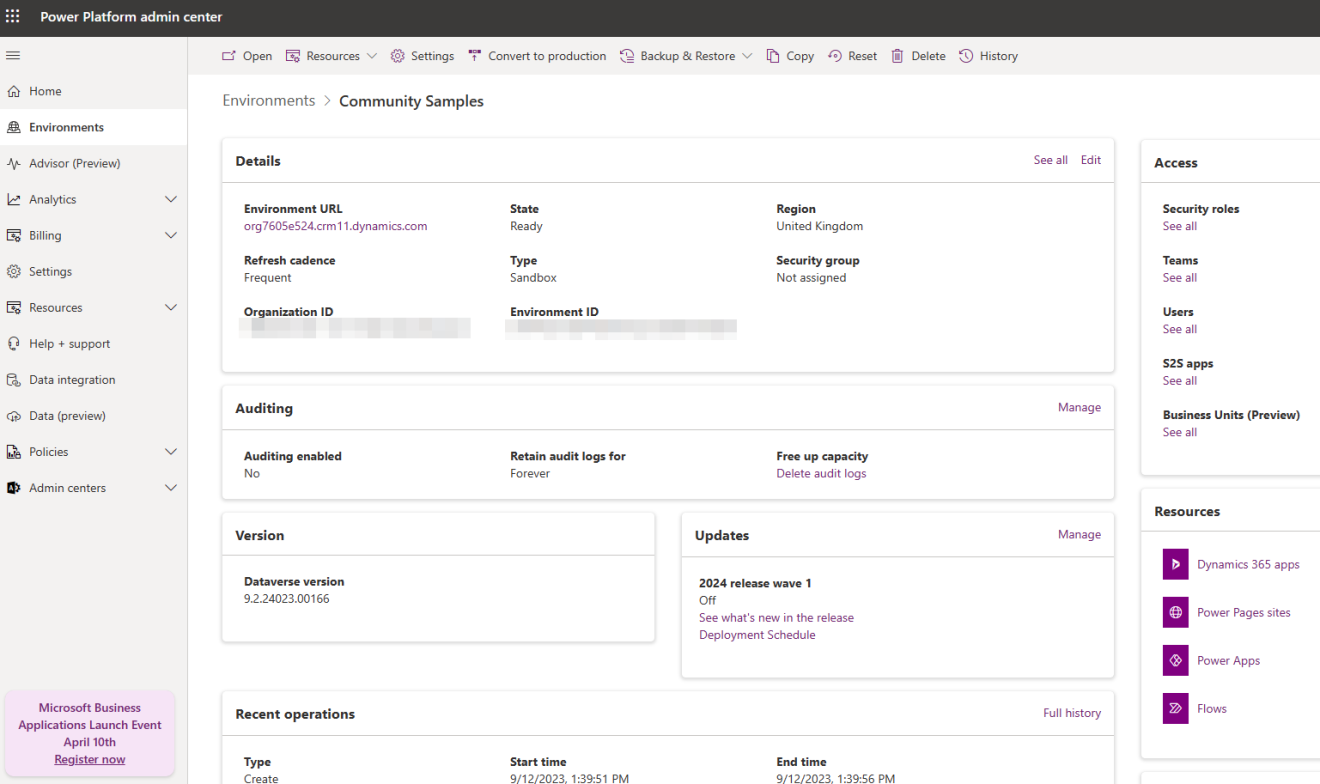1320x784 pixels.
Task: Open Help + support from the sidebar
Action: [68, 343]
